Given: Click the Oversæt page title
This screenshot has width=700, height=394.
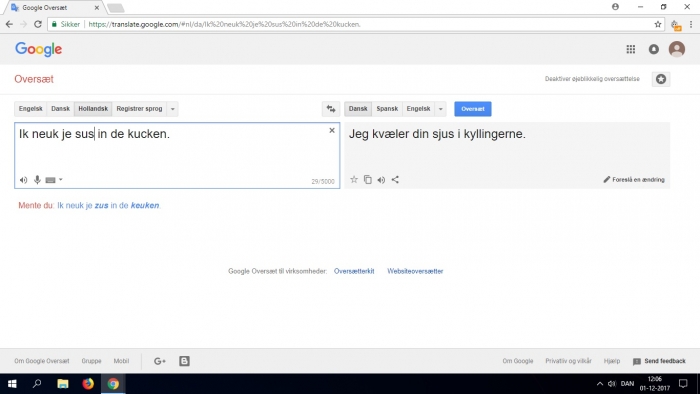Looking at the screenshot, I should [34, 79].
